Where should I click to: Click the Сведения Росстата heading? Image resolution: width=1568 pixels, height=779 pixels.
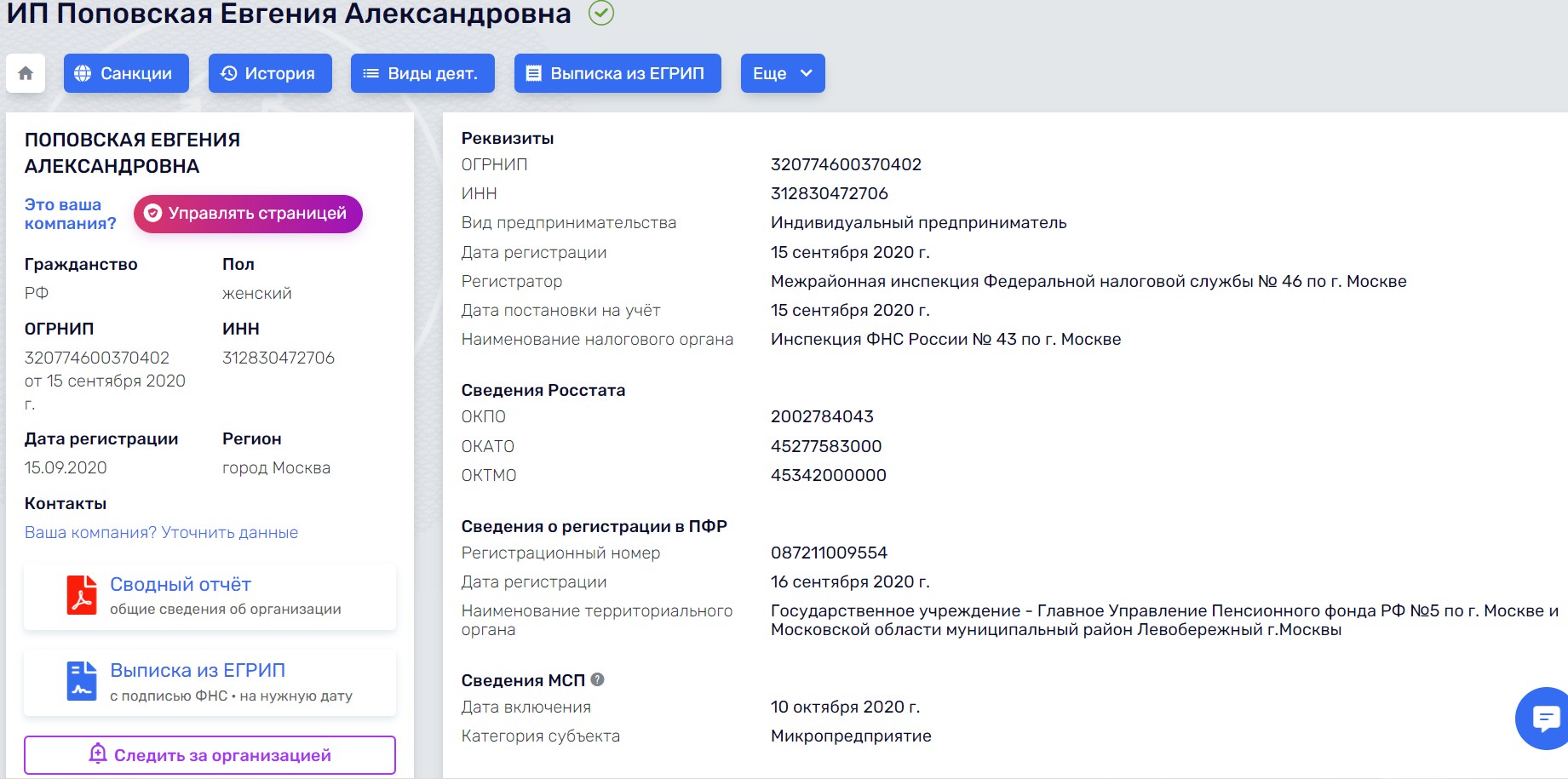click(x=543, y=390)
